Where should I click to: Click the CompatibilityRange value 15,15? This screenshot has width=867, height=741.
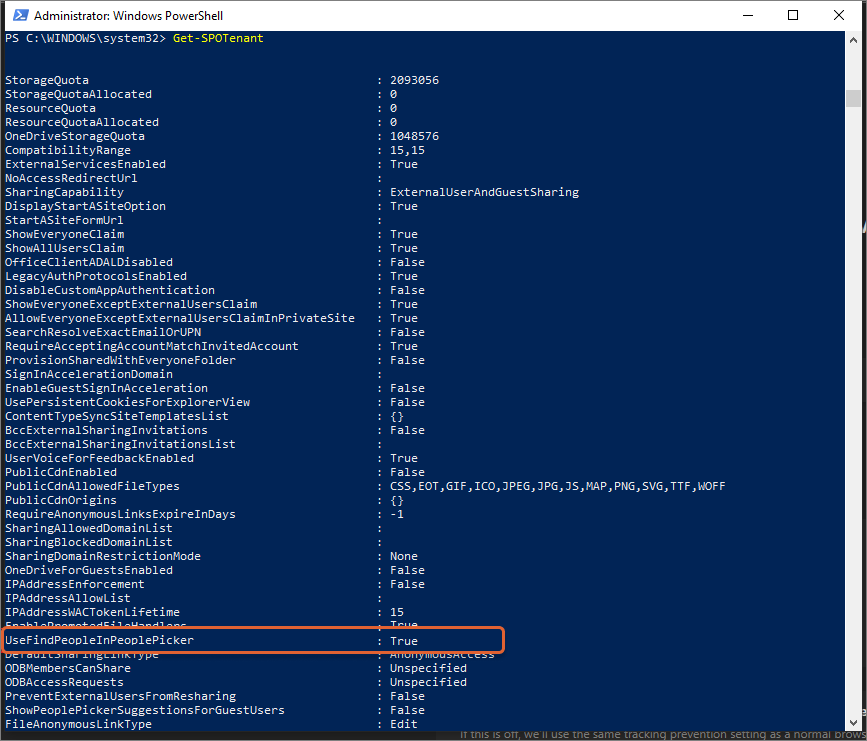coord(408,150)
